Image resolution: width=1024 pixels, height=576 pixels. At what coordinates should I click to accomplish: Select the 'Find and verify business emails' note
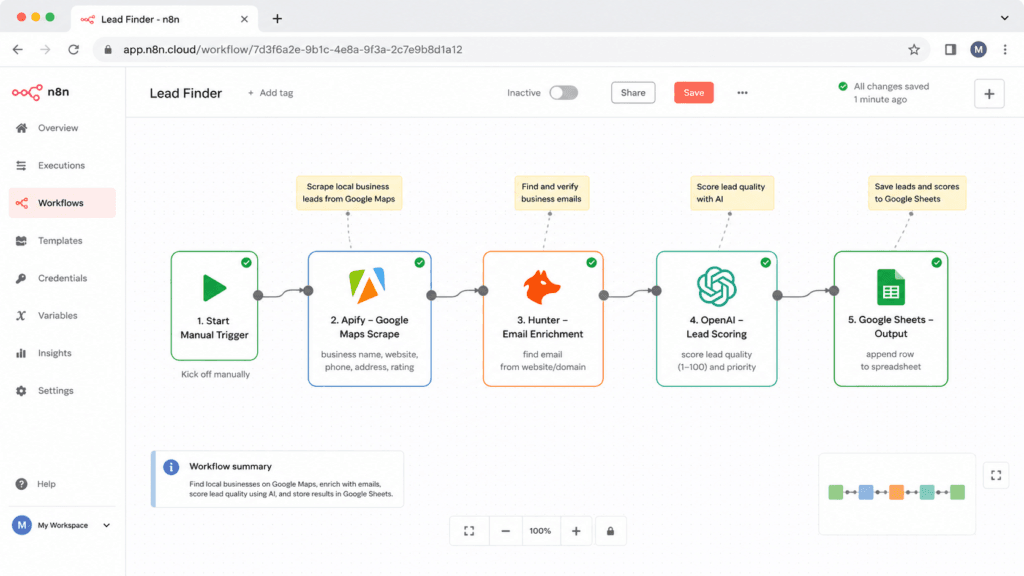pos(551,193)
